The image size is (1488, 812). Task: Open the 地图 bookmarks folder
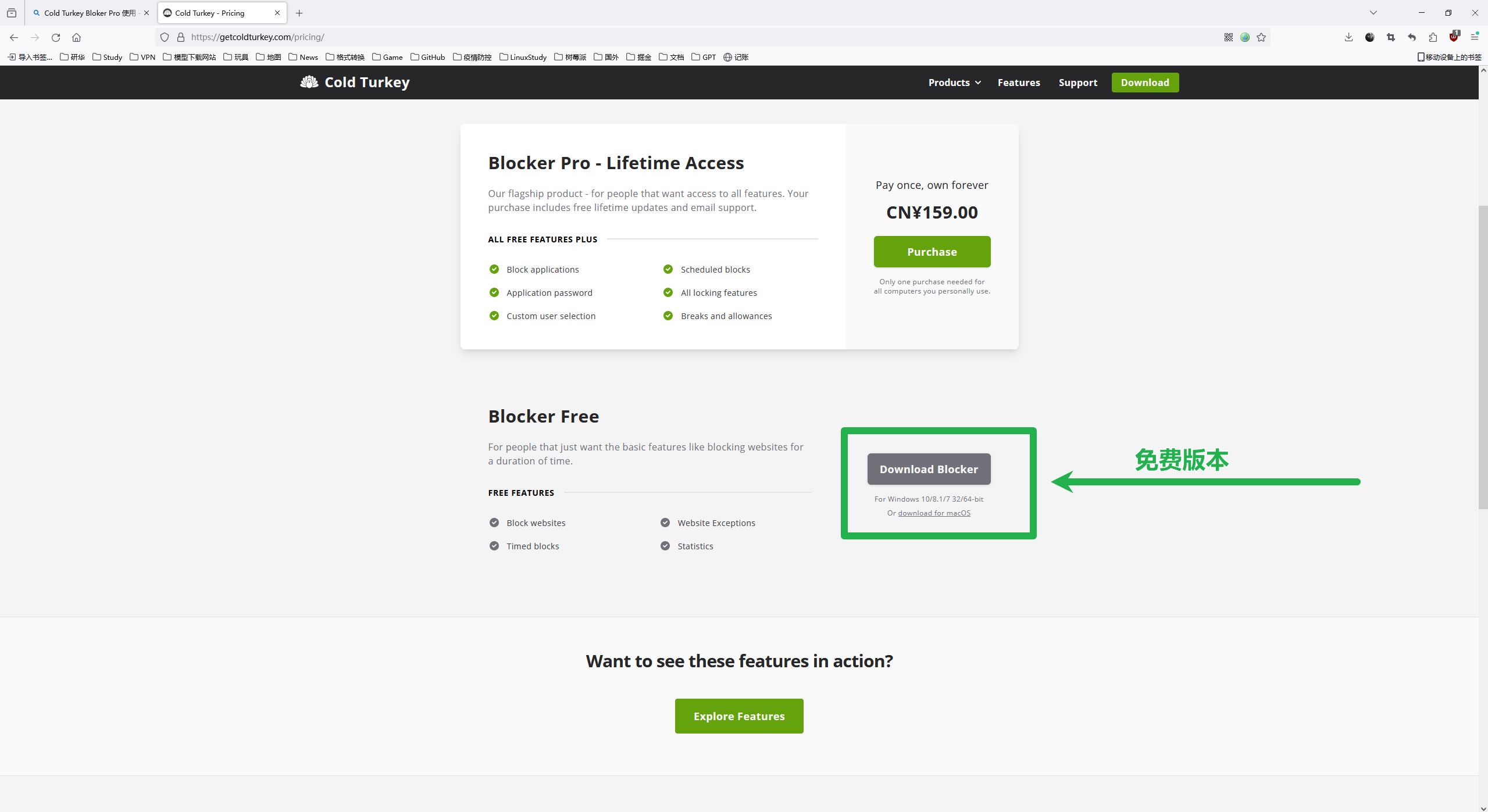coord(269,57)
